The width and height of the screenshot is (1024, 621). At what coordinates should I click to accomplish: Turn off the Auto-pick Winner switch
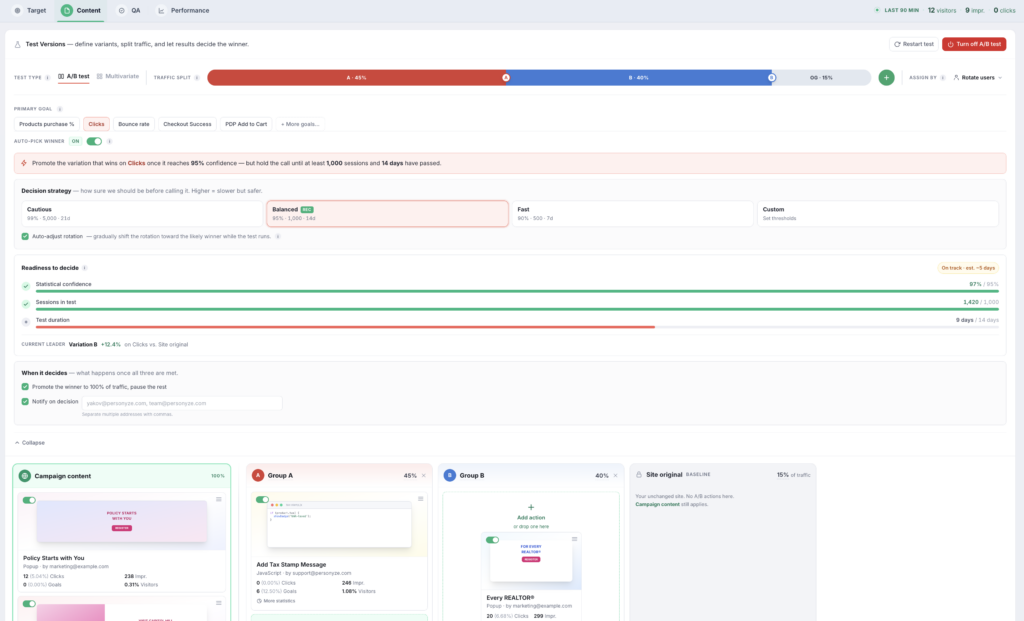[94, 141]
